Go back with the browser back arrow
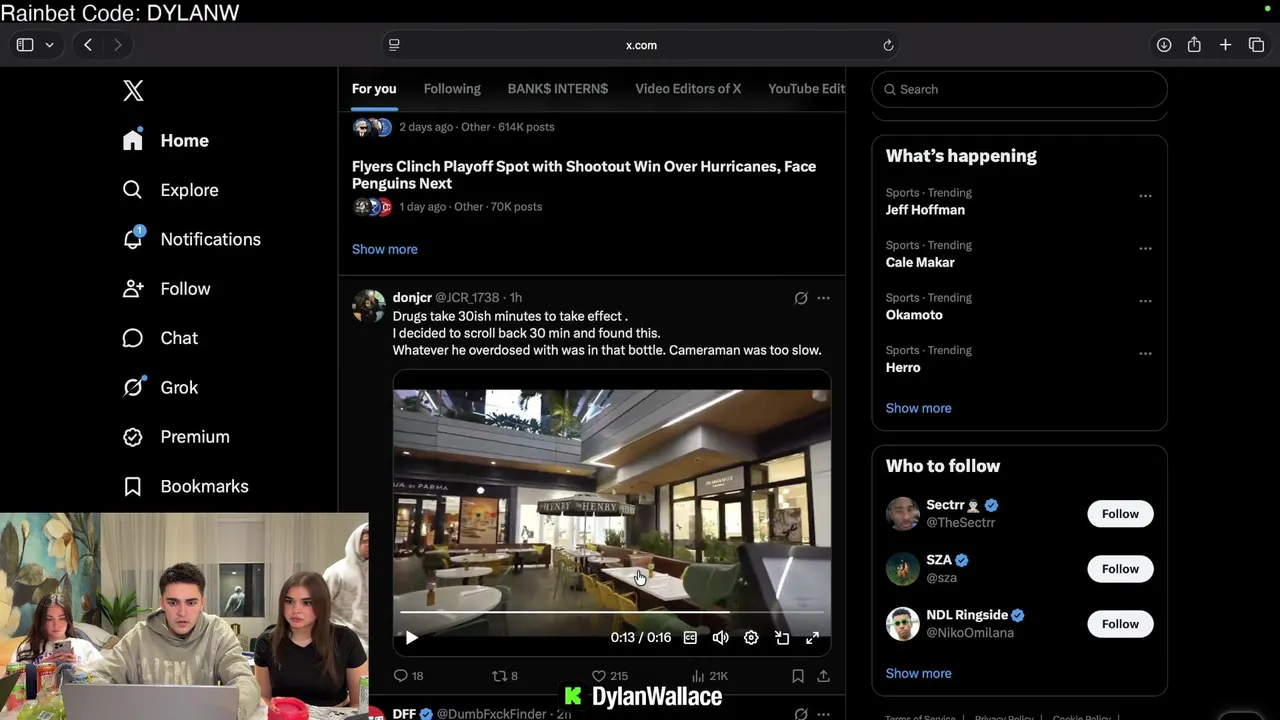Viewport: 1280px width, 720px height. [x=88, y=45]
